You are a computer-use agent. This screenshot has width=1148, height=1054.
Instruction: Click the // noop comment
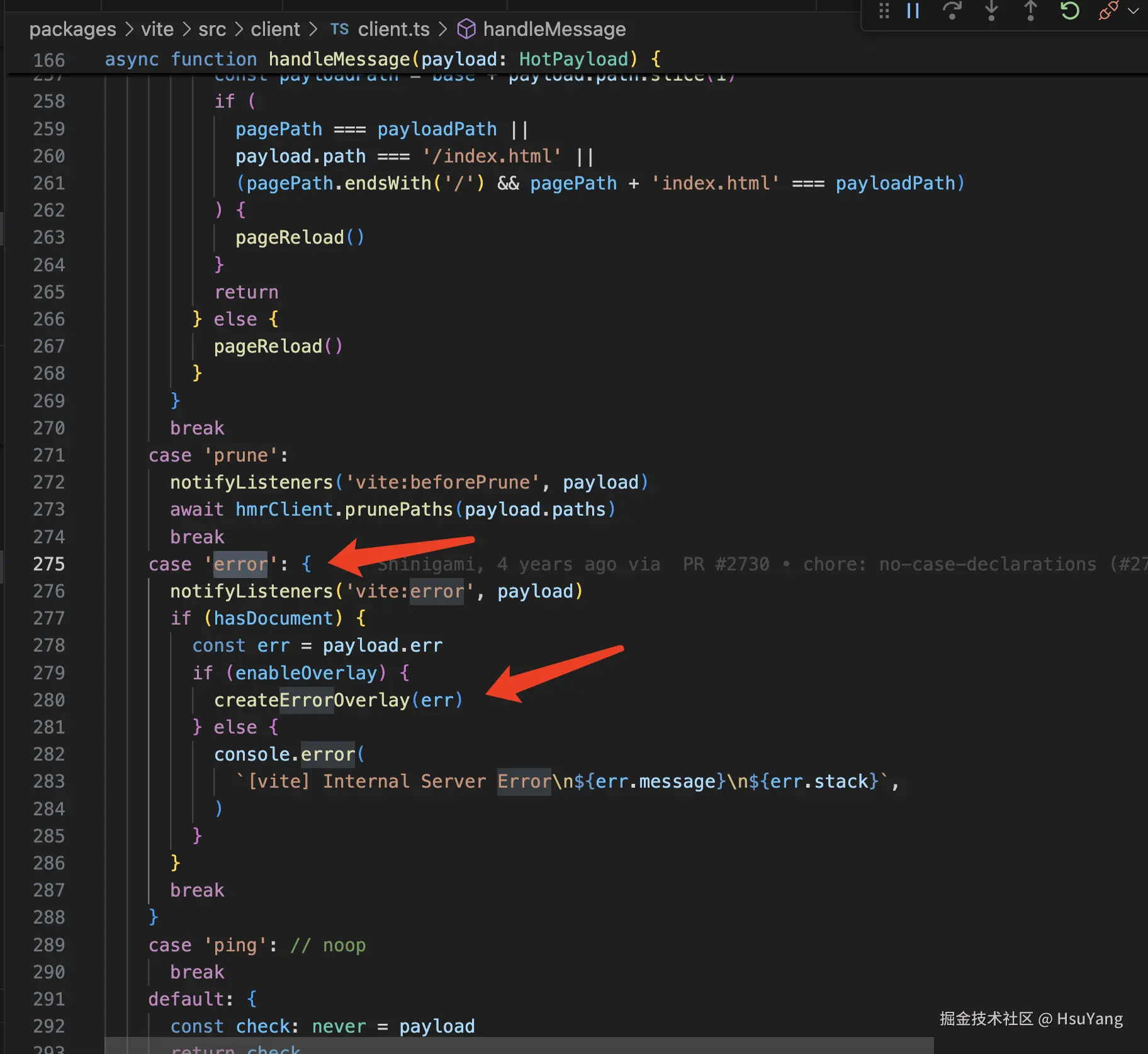pos(328,945)
